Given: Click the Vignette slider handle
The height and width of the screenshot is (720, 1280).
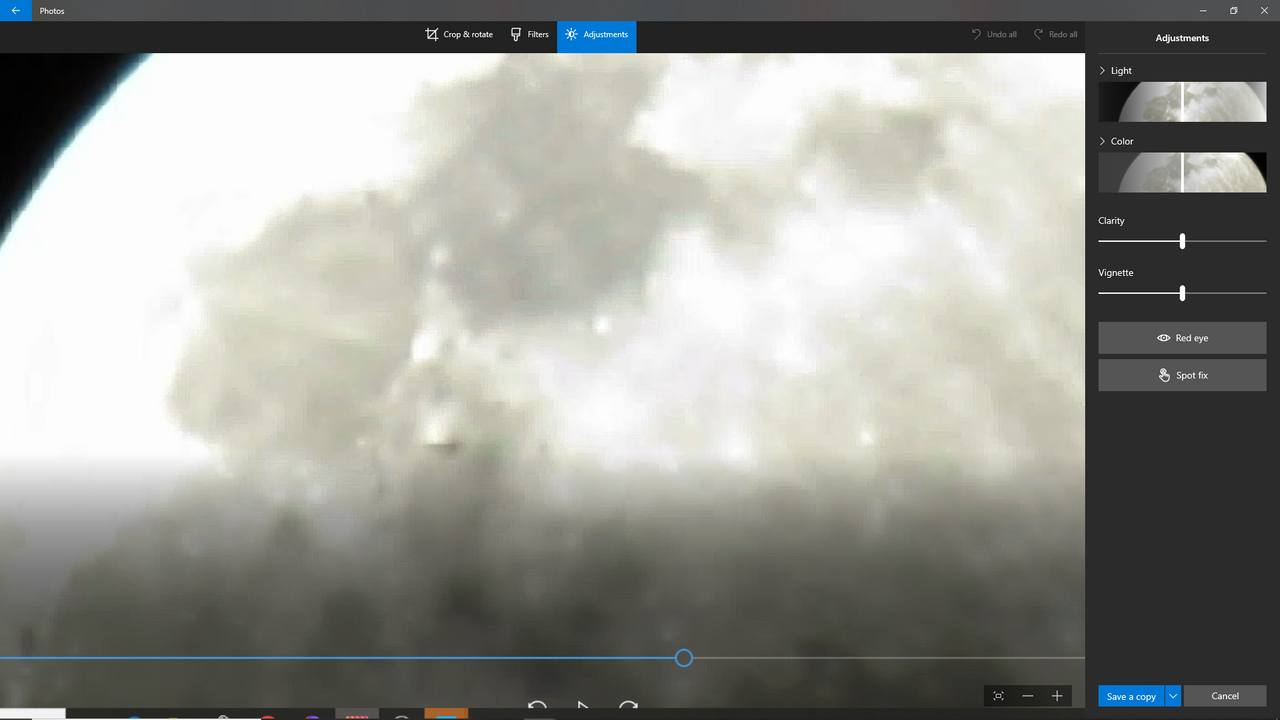Looking at the screenshot, I should 1182,293.
